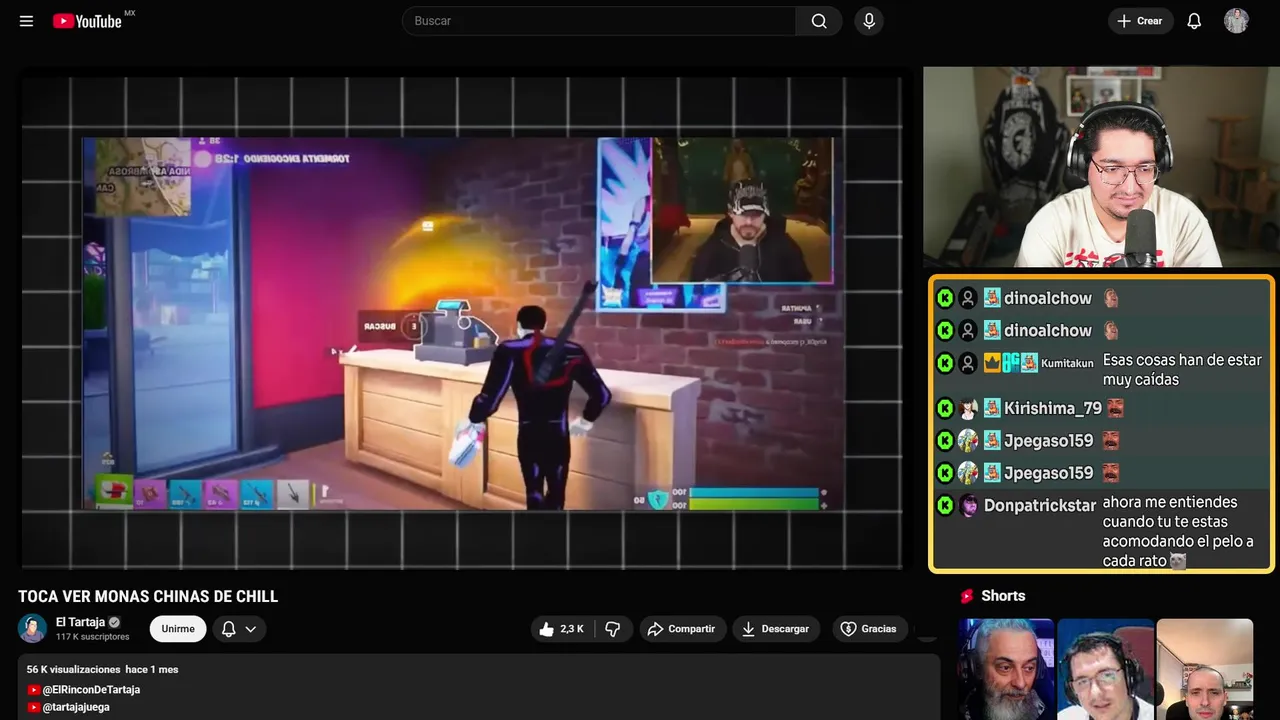Click the crown badge next to Kumitakun
1280x720 pixels.
[x=992, y=363]
